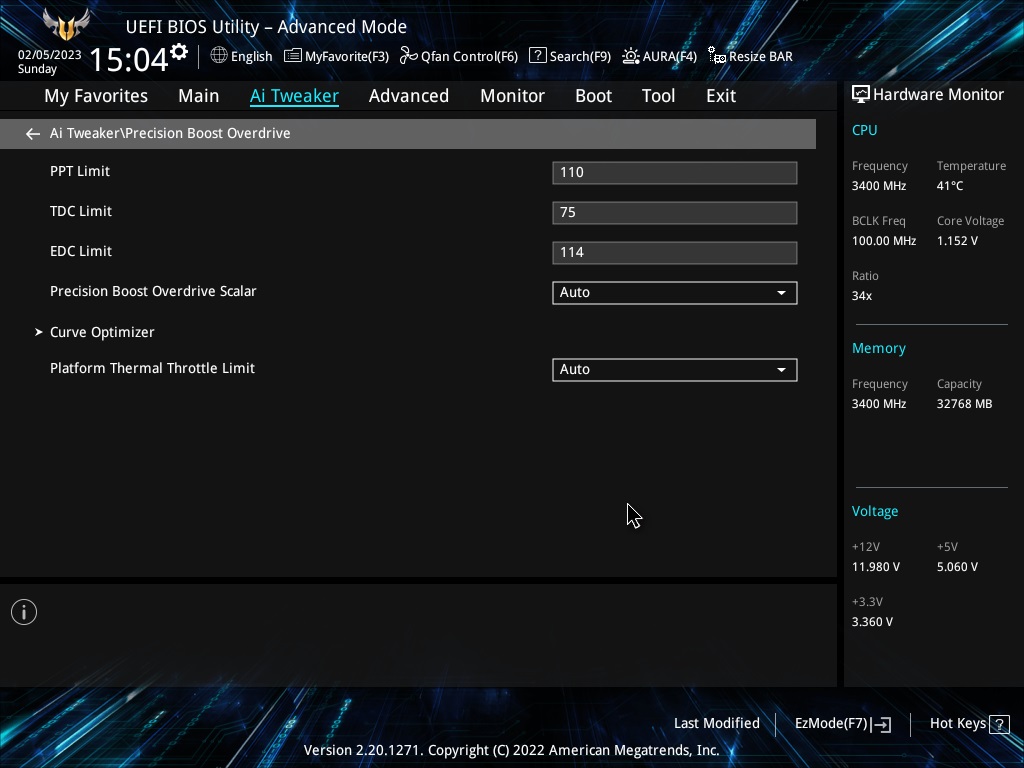Click the memory Capacity 32768 MB value
This screenshot has height=768, width=1024.
(964, 404)
